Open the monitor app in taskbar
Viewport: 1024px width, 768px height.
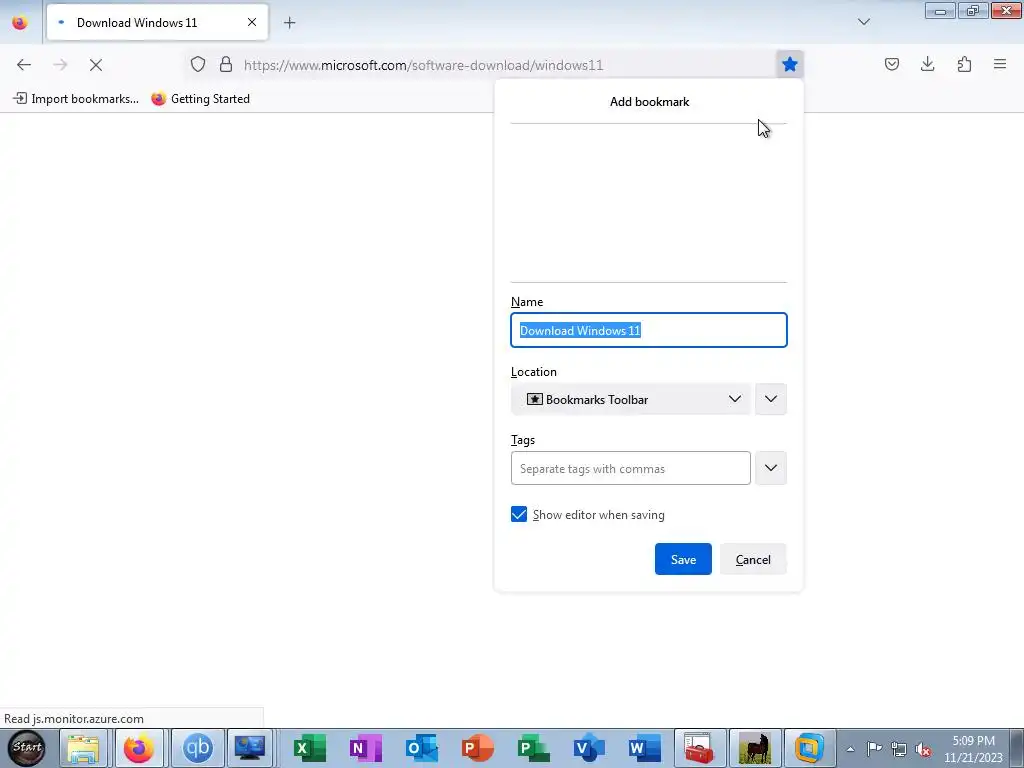250,748
